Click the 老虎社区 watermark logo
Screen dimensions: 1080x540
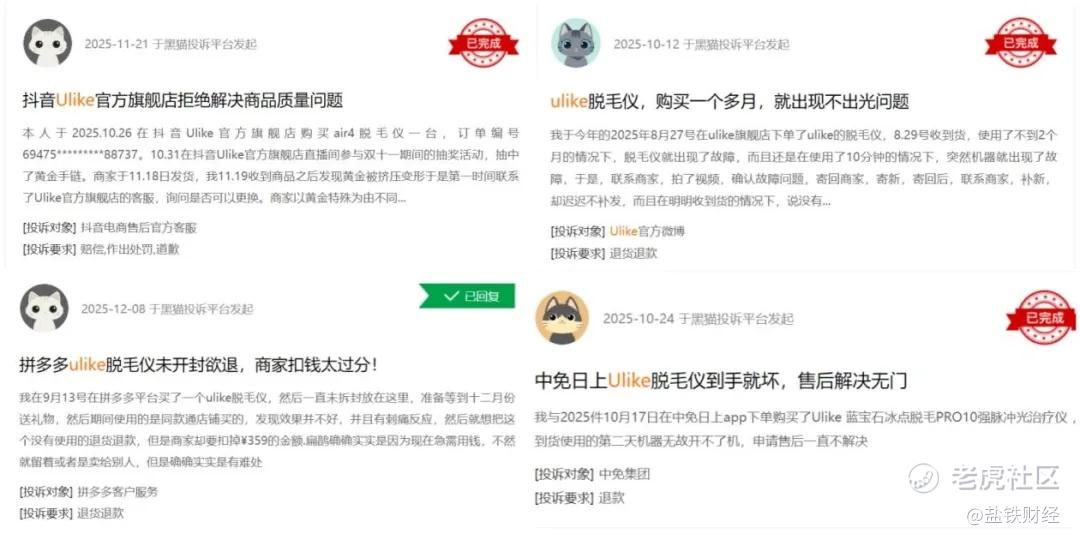[x=983, y=477]
